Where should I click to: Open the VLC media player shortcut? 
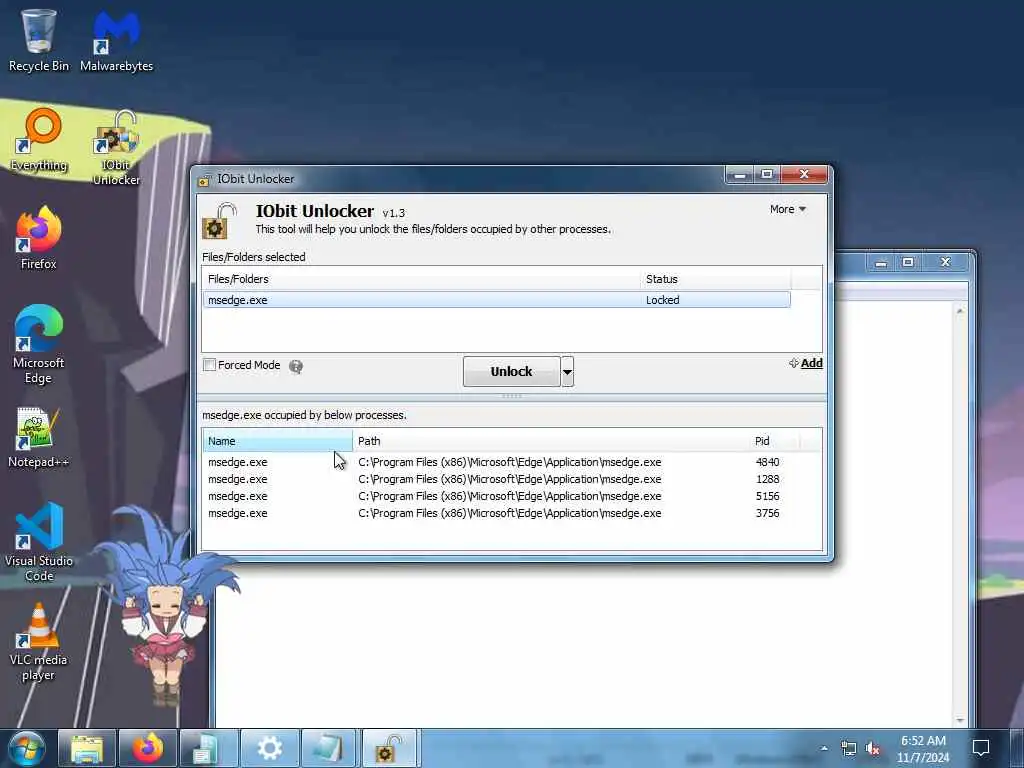click(x=39, y=643)
